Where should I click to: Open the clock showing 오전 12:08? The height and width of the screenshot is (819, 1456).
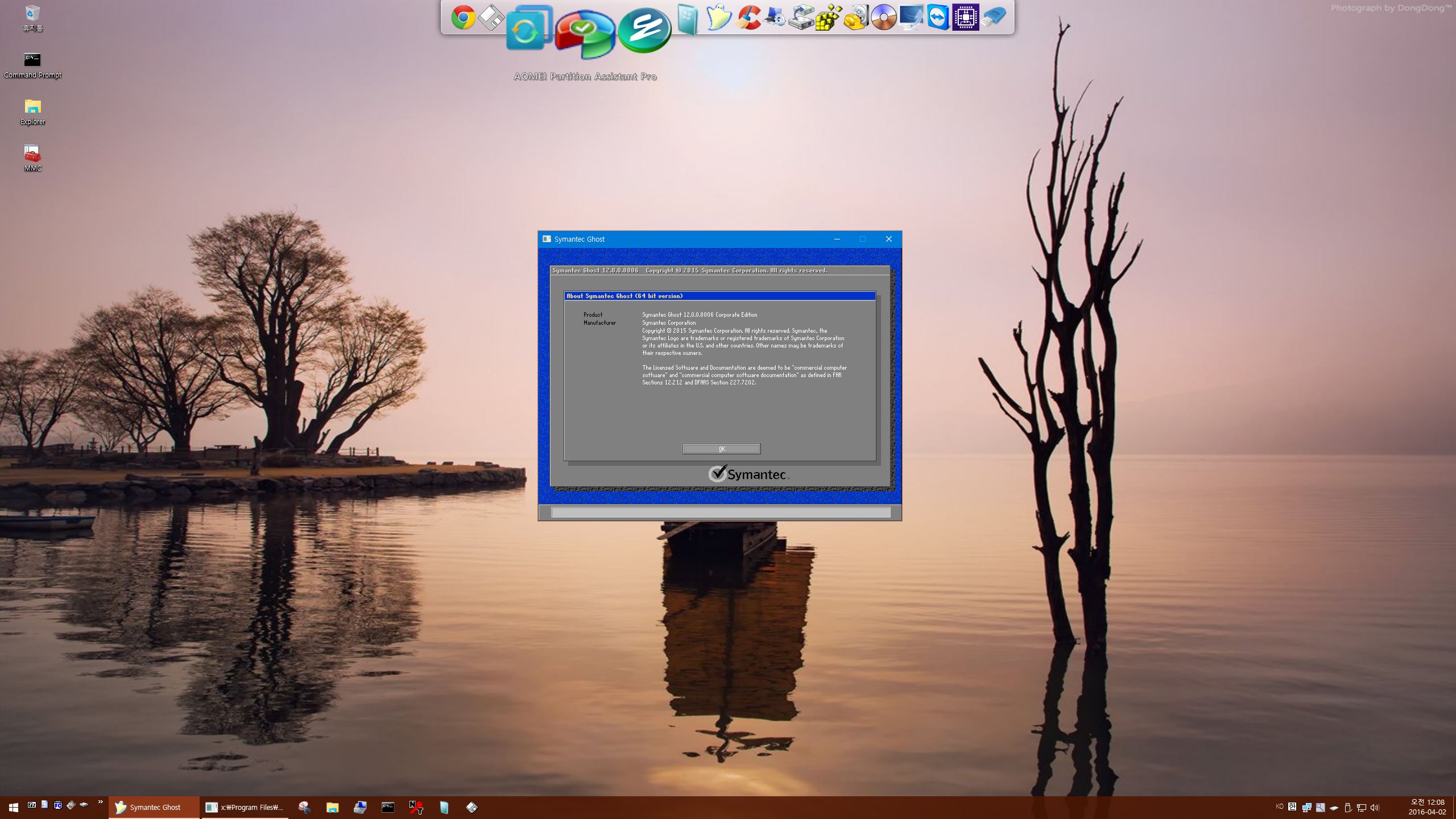click(x=1428, y=807)
